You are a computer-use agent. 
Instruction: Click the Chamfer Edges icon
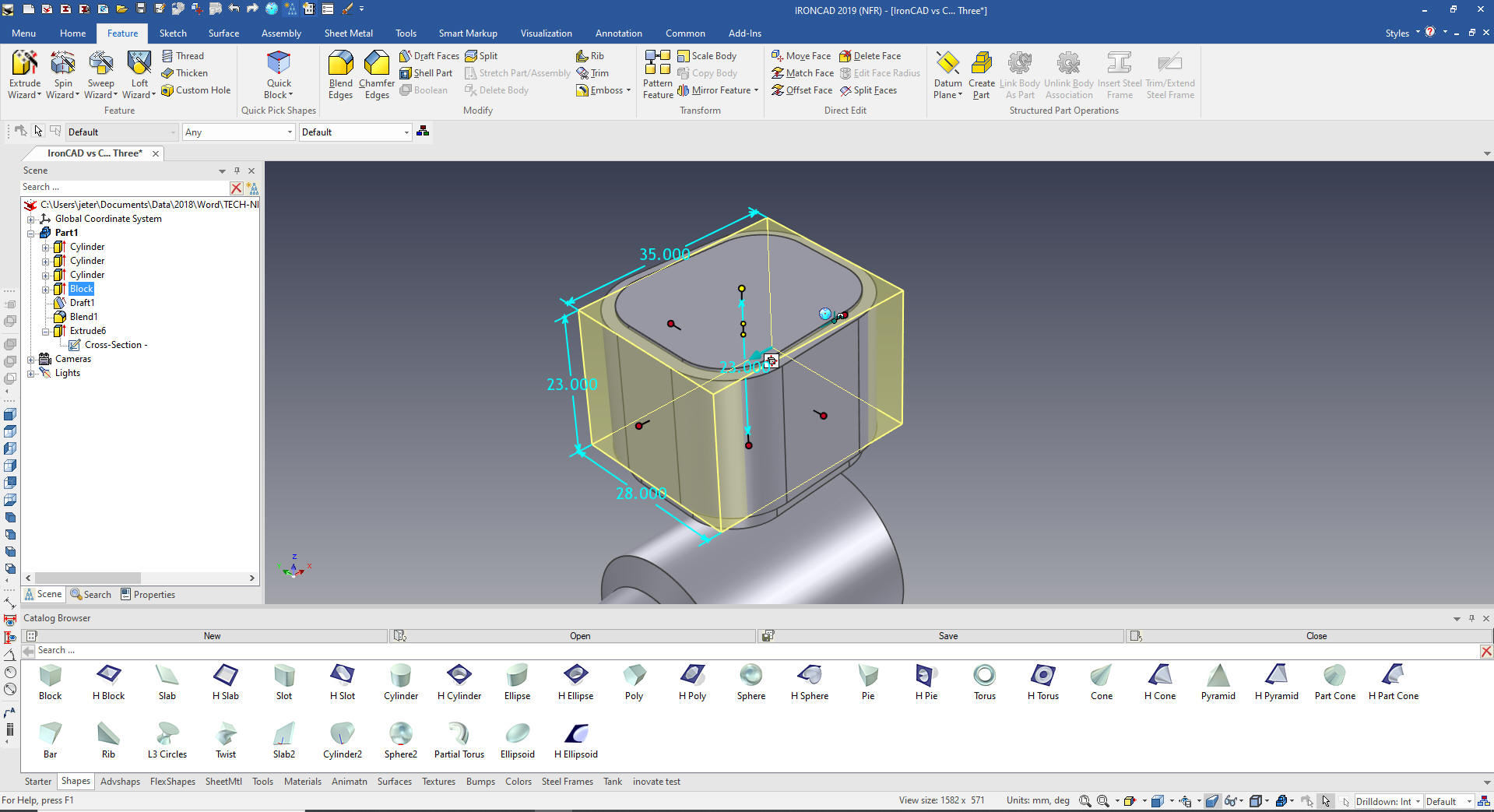[x=377, y=65]
